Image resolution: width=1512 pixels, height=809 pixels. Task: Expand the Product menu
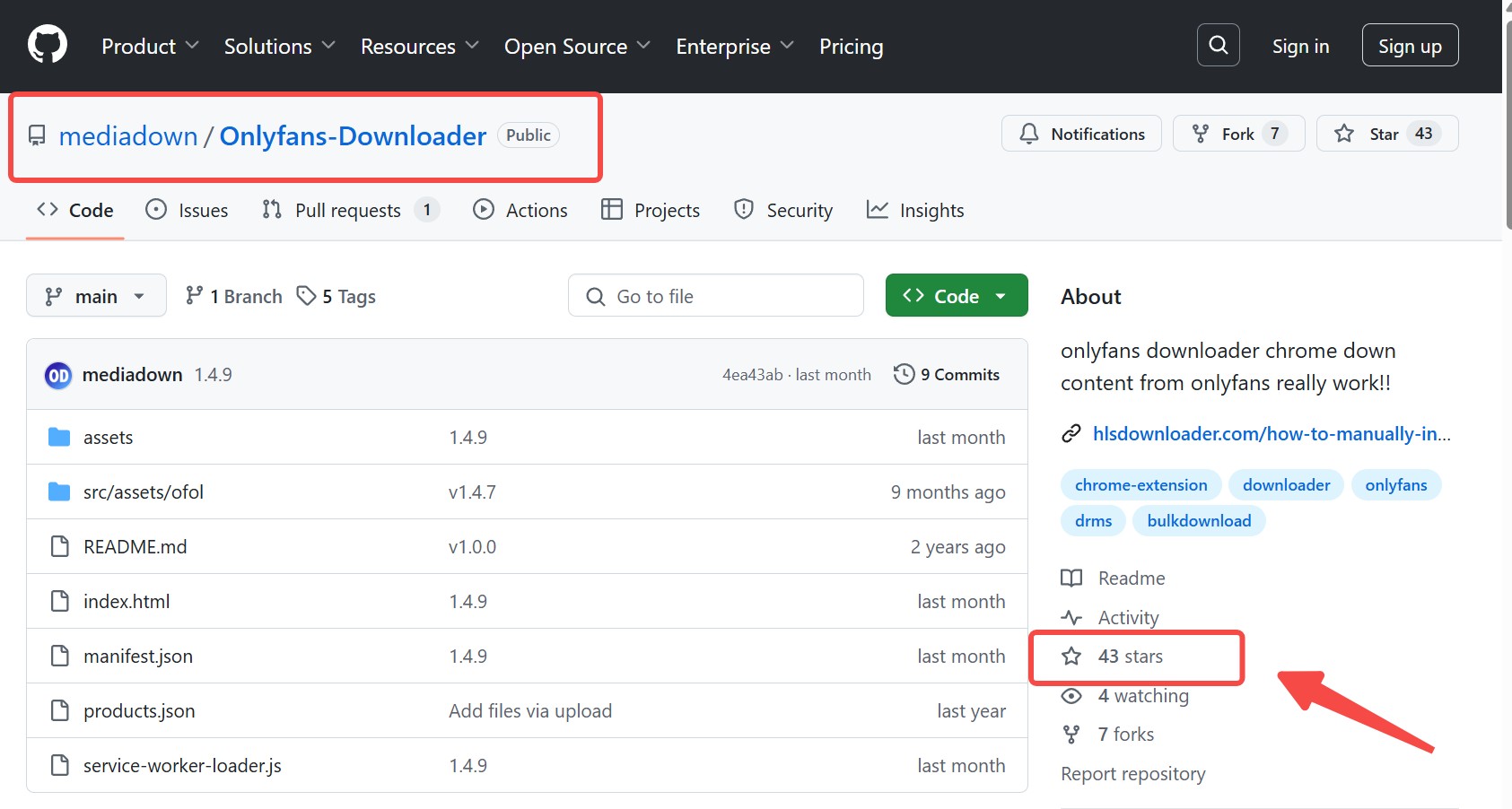tap(150, 46)
